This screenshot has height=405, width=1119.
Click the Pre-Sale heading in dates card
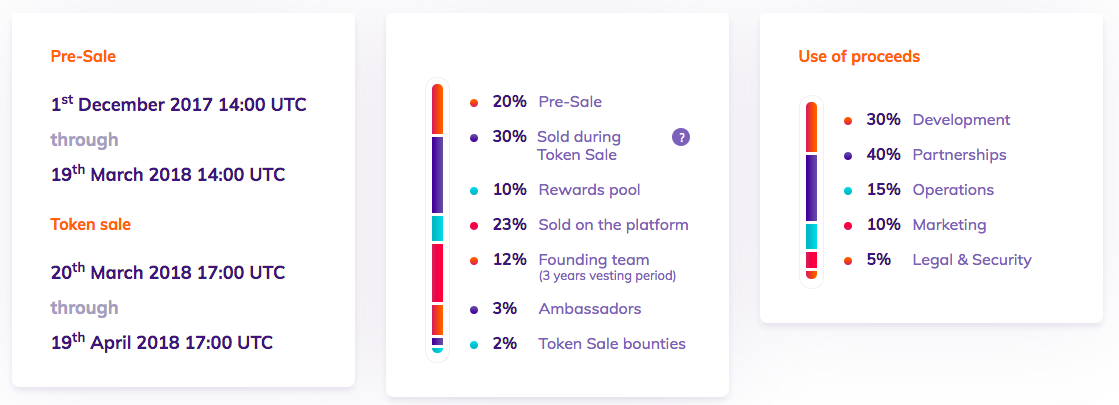click(83, 56)
